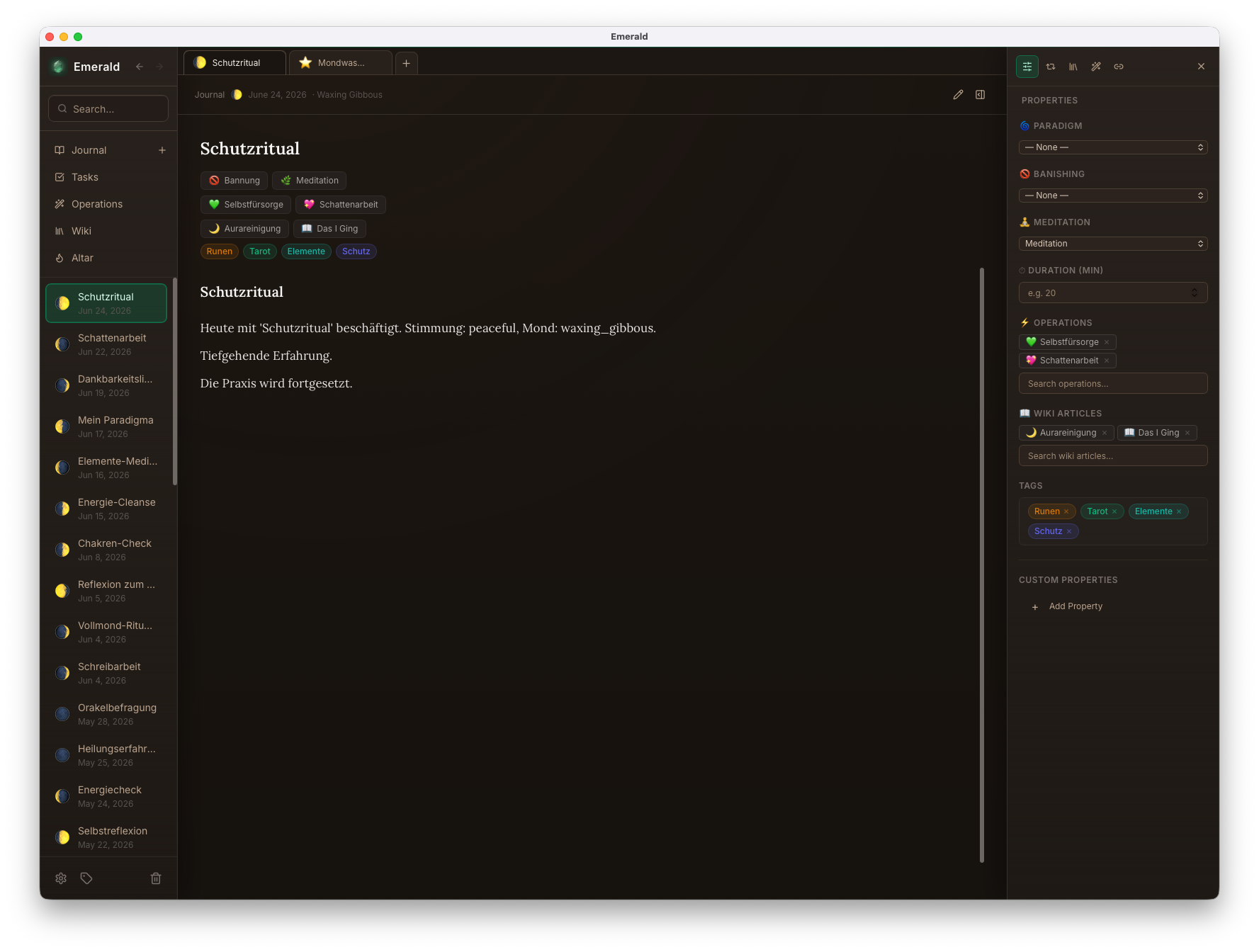Open the Meditation dropdown

[1113, 244]
